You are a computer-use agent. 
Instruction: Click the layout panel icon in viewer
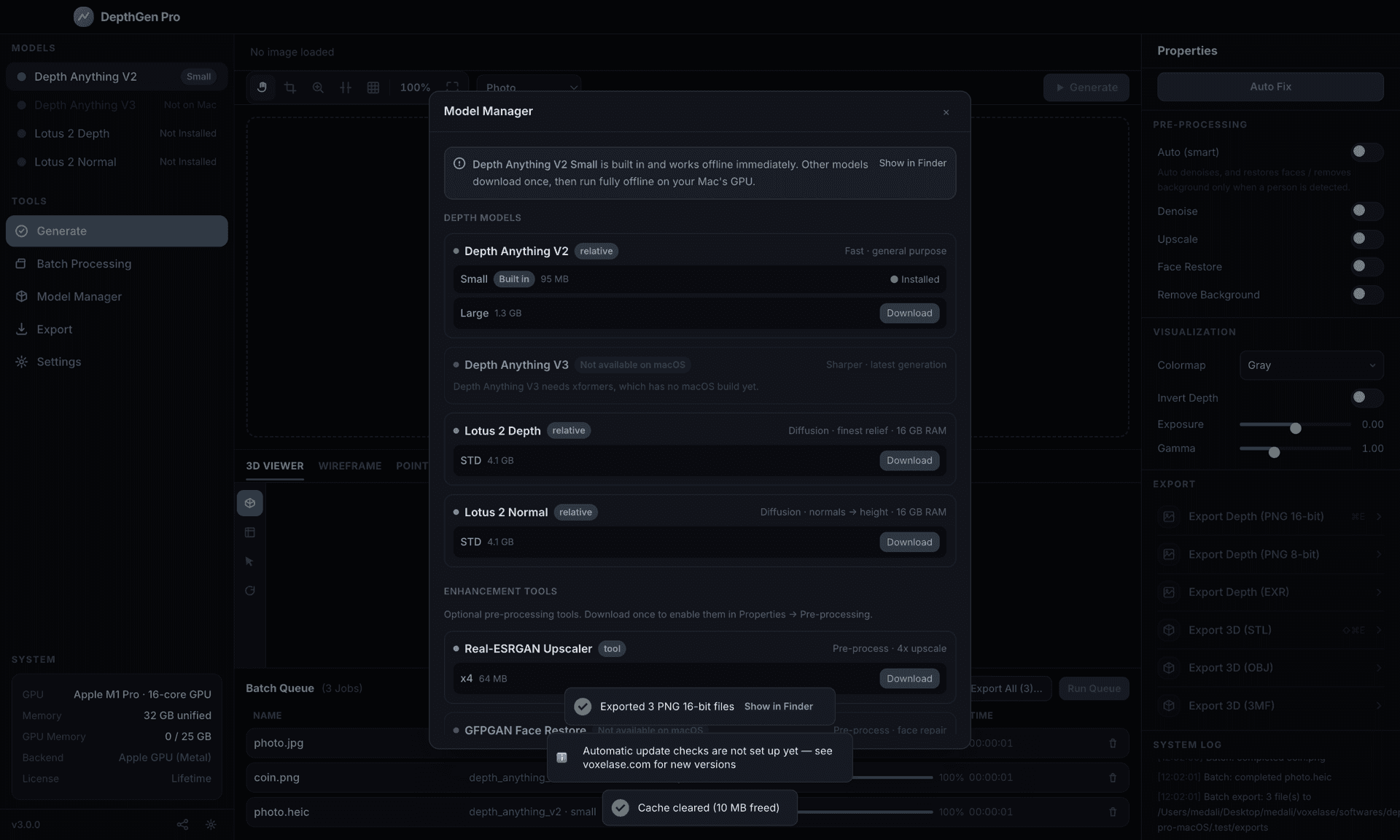coord(249,532)
